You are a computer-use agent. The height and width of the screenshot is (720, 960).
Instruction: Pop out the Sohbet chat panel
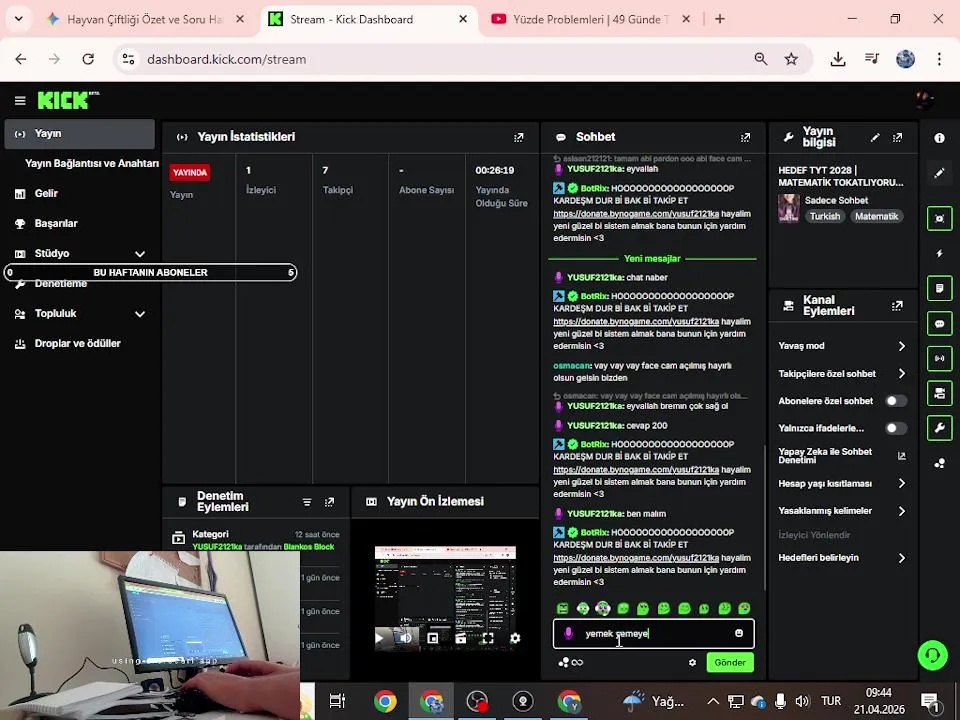tap(745, 137)
